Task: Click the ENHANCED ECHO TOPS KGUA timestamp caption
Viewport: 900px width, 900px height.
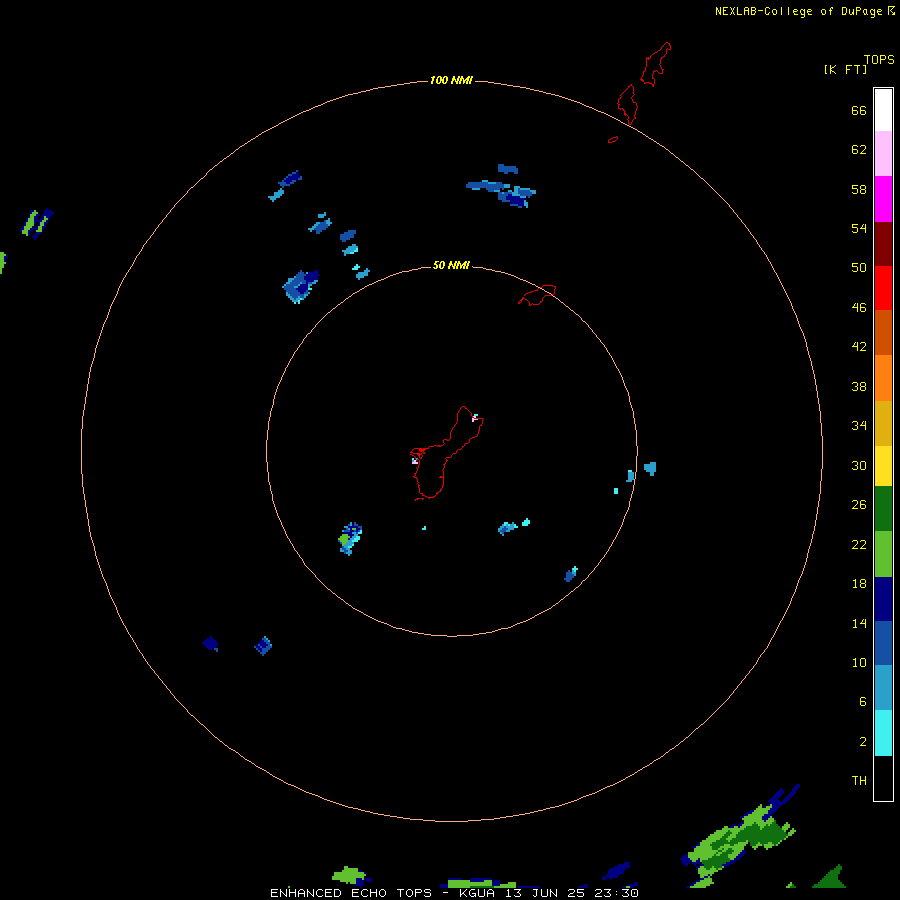Action: coord(454,893)
